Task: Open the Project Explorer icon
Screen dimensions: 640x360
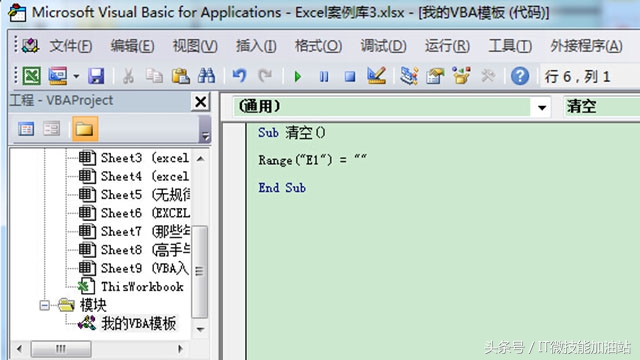Action: click(409, 76)
